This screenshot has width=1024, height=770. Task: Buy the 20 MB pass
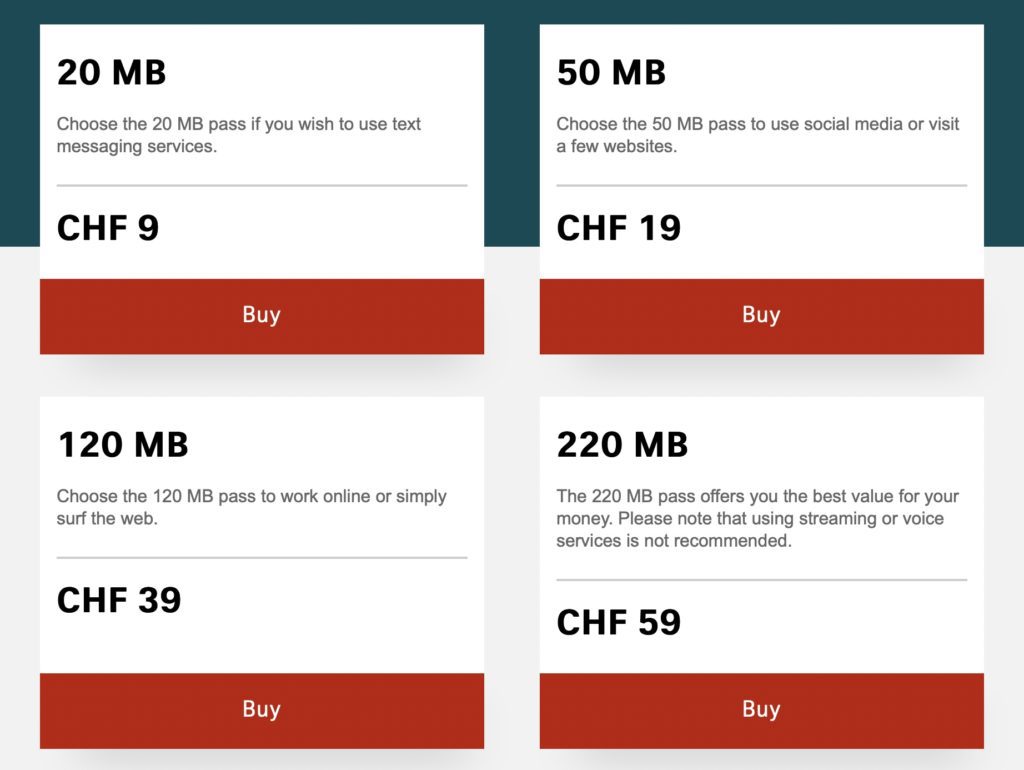point(261,315)
